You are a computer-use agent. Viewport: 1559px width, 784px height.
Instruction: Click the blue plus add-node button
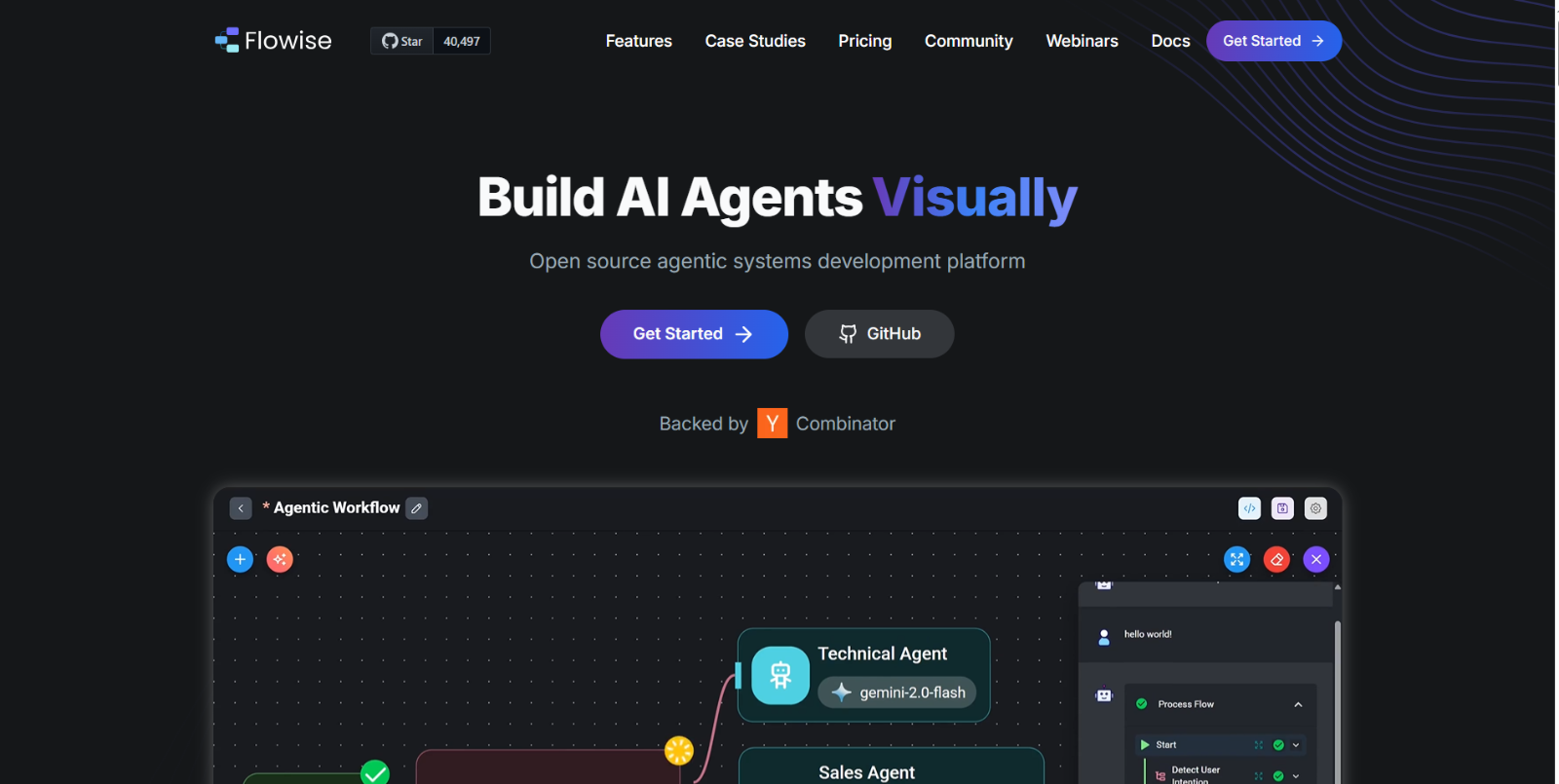point(240,559)
